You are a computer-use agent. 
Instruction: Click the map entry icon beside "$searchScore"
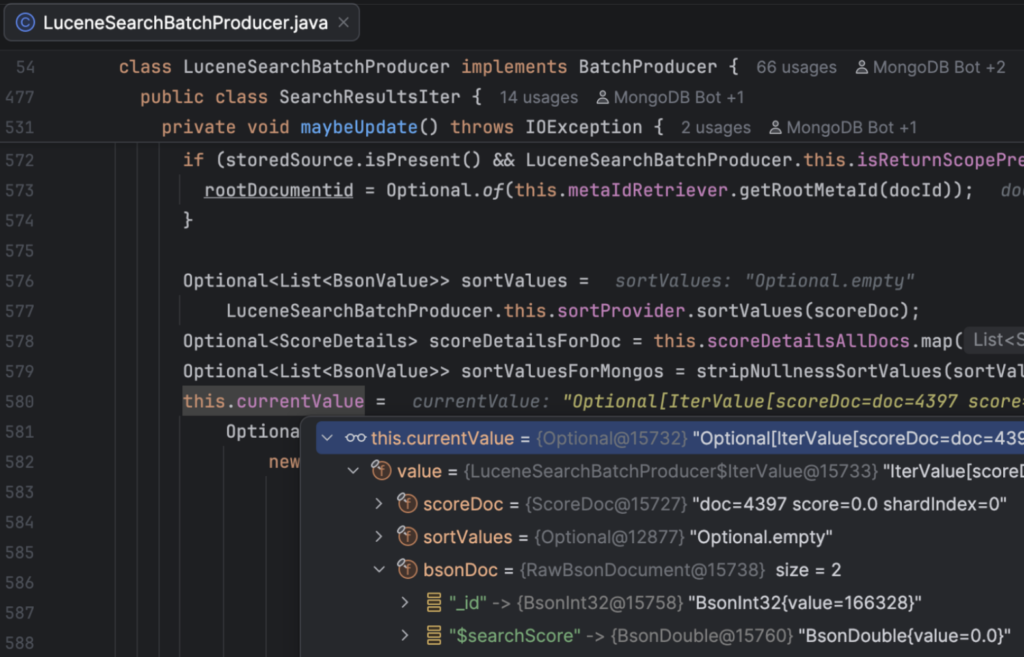click(434, 635)
